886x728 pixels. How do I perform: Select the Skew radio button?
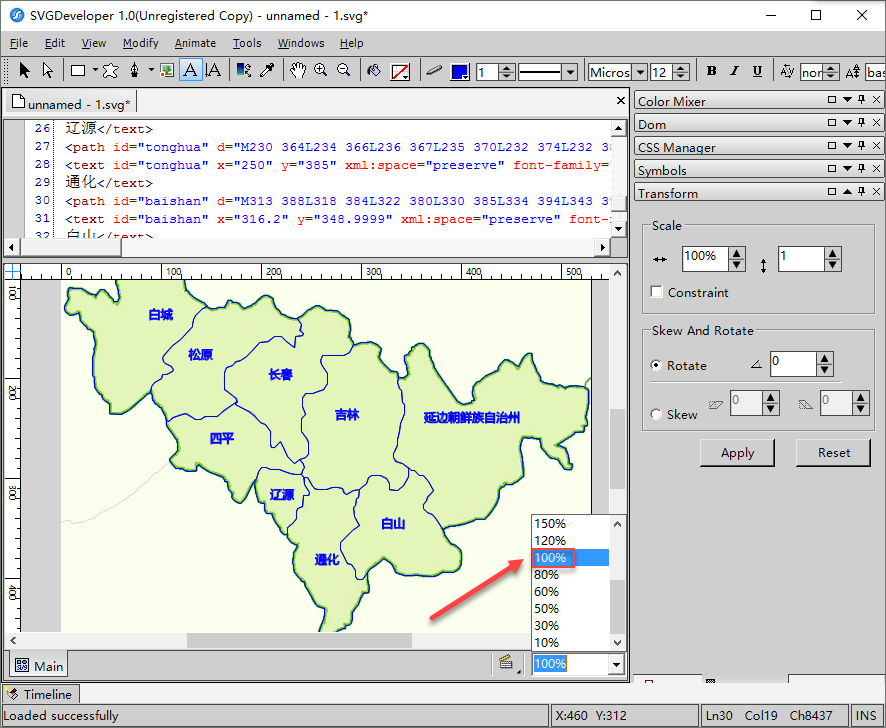pos(656,414)
